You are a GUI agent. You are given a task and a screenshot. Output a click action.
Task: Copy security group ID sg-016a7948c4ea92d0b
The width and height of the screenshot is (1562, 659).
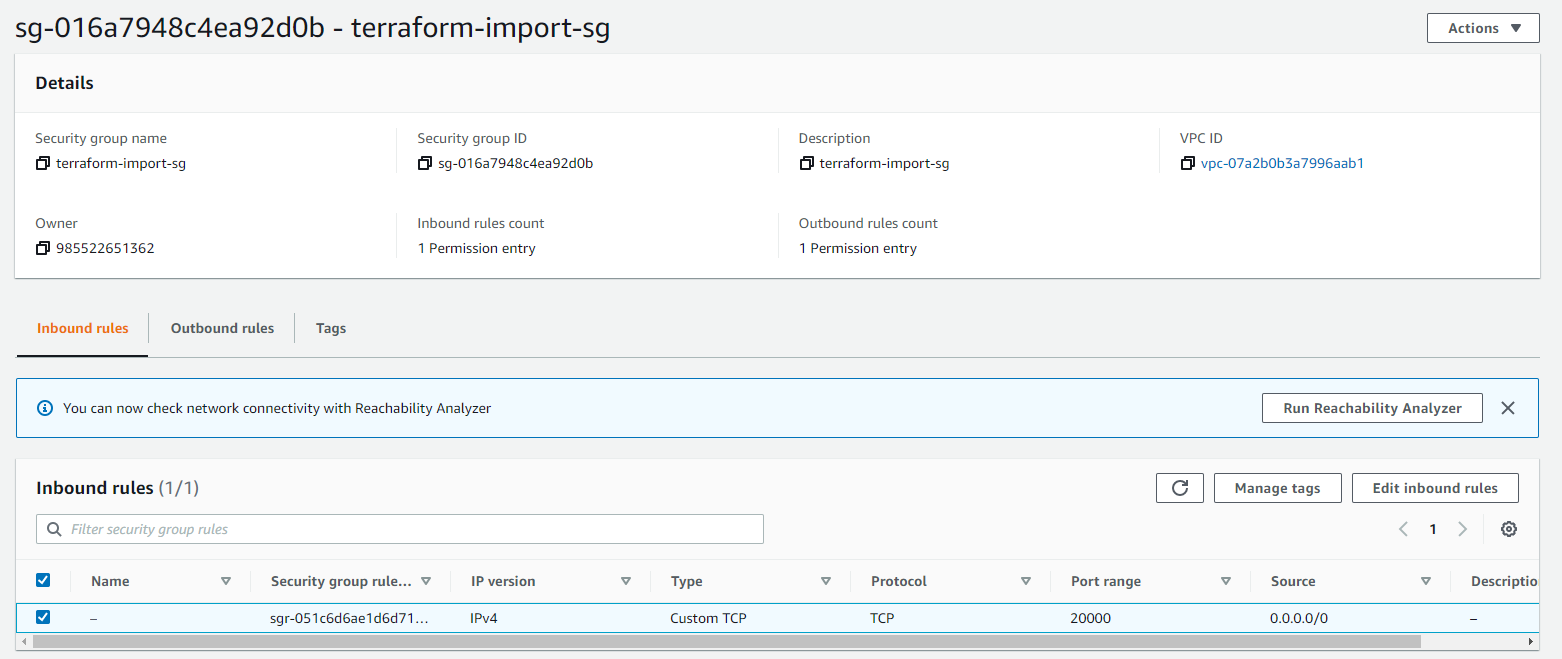coord(424,163)
